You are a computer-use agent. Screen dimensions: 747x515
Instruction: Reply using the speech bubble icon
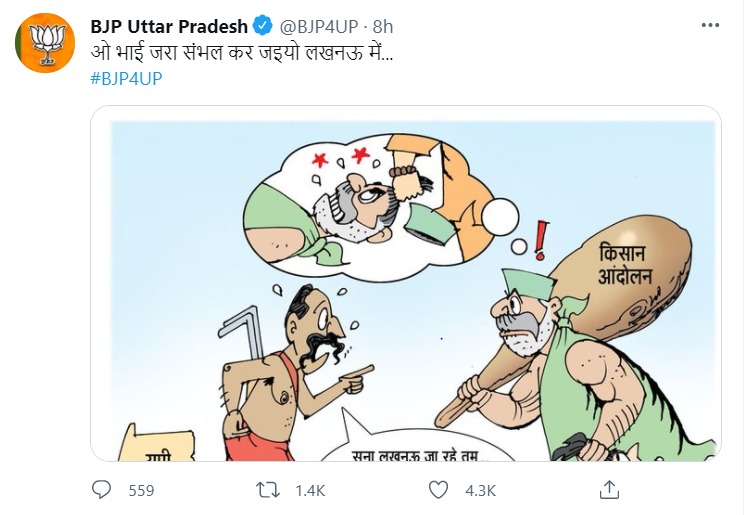coord(101,490)
